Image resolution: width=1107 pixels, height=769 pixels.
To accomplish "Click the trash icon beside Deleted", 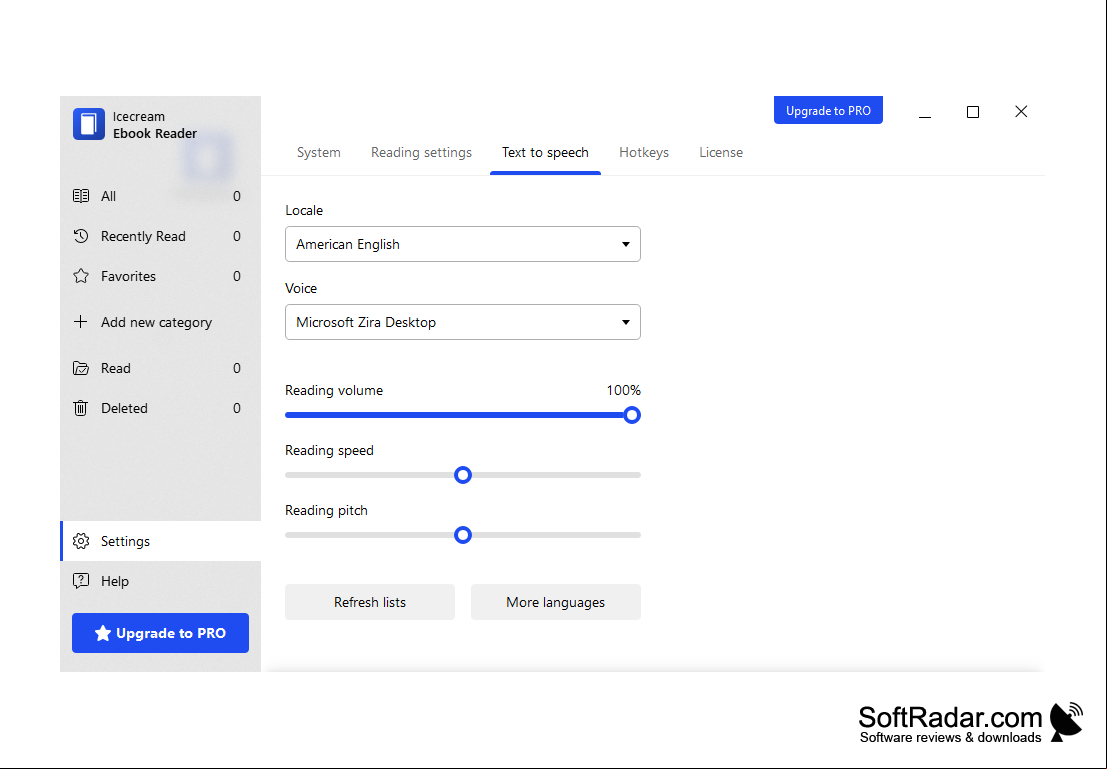I will pyautogui.click(x=80, y=408).
